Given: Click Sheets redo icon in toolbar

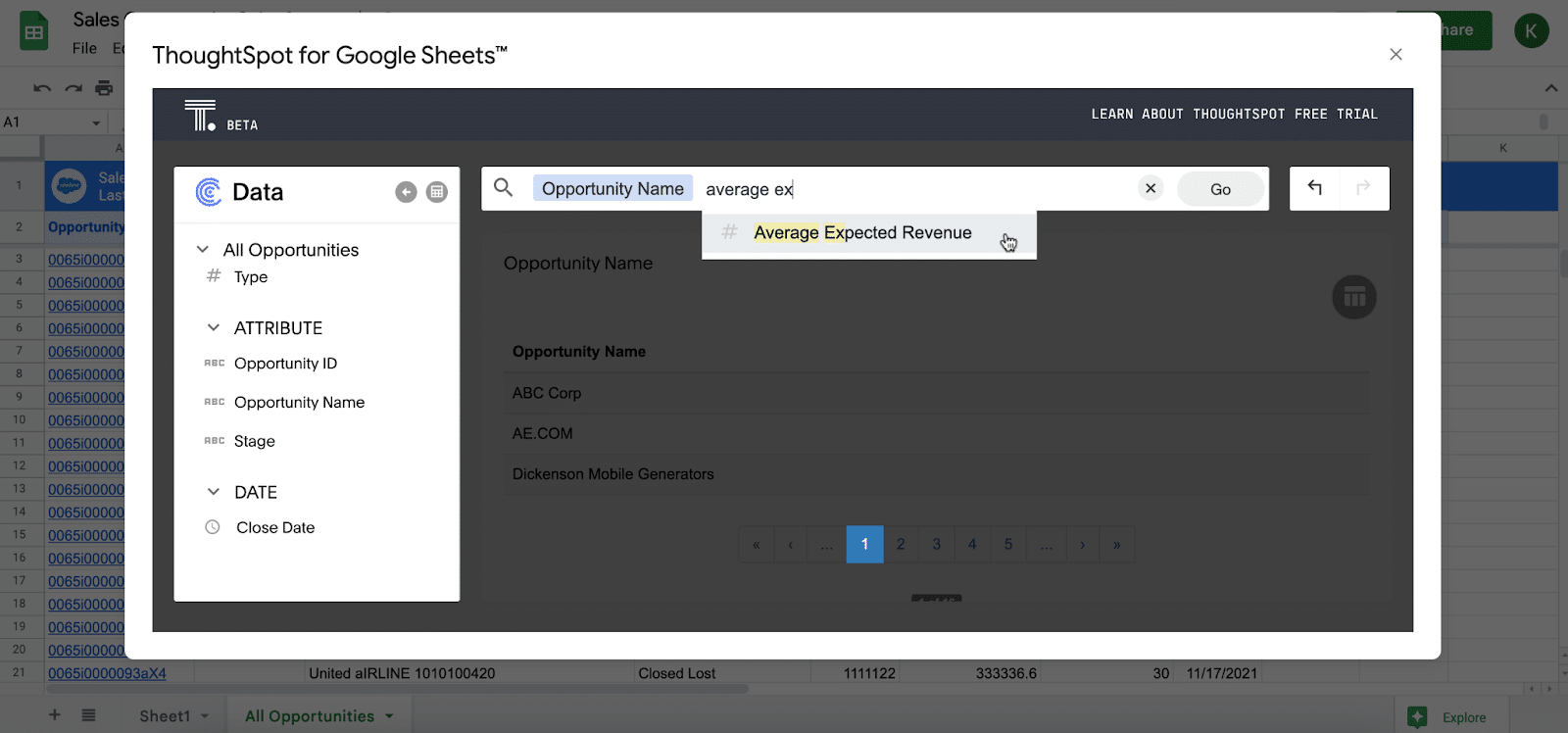Looking at the screenshot, I should (73, 88).
